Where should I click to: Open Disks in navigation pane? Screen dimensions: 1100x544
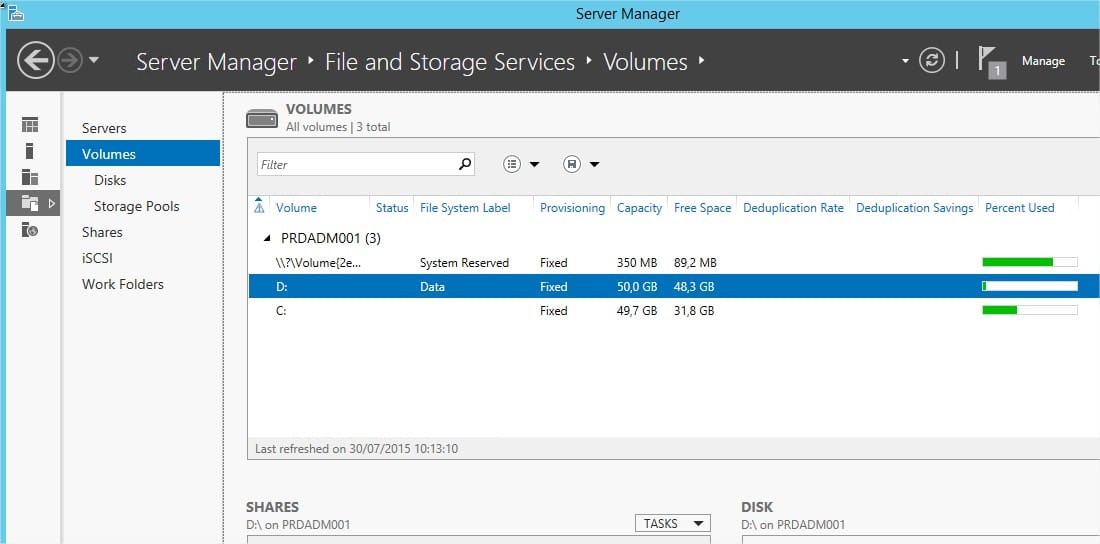[110, 180]
